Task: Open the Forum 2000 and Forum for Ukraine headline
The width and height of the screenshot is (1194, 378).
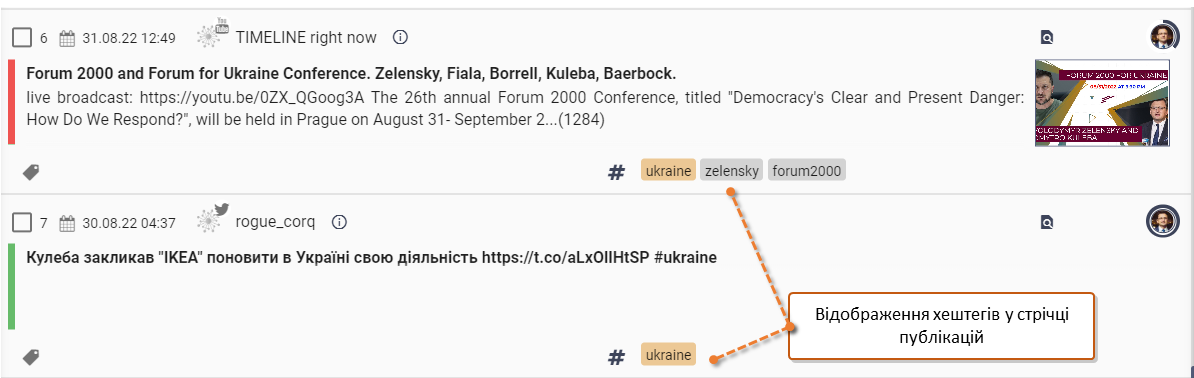Action: click(351, 75)
